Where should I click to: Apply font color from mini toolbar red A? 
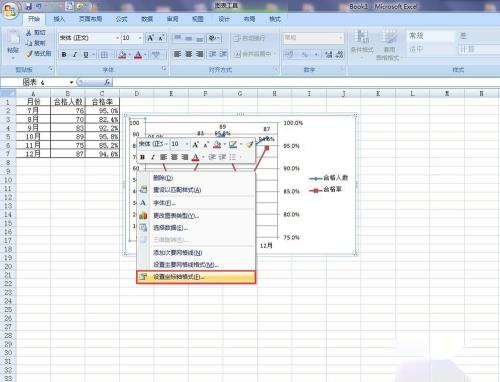196,157
